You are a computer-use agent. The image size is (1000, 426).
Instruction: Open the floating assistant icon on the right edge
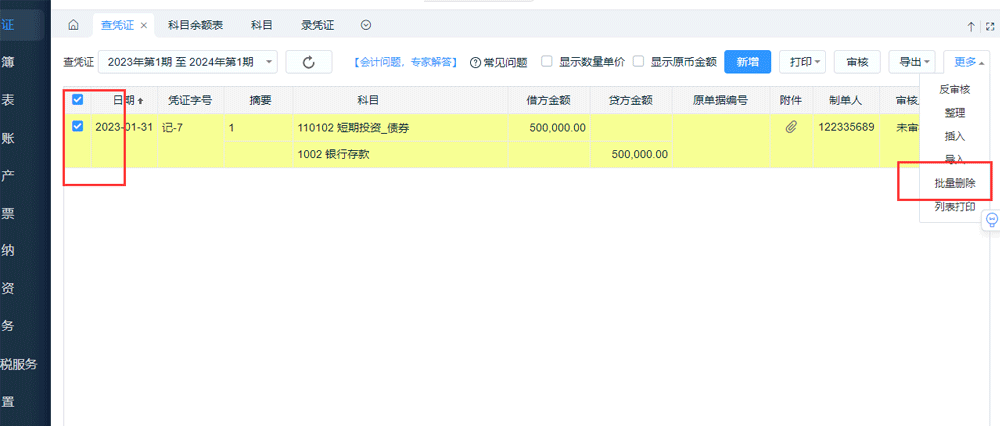(x=992, y=219)
